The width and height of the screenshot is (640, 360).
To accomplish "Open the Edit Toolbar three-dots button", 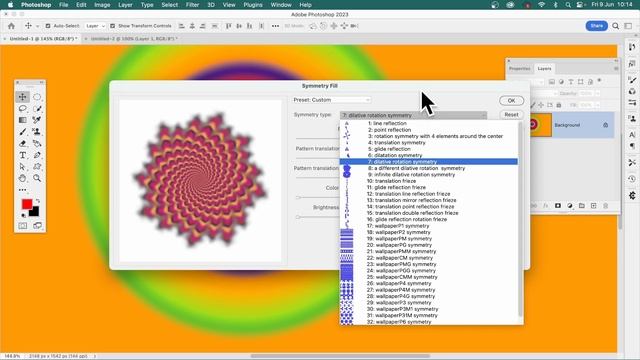I will click(x=22, y=190).
